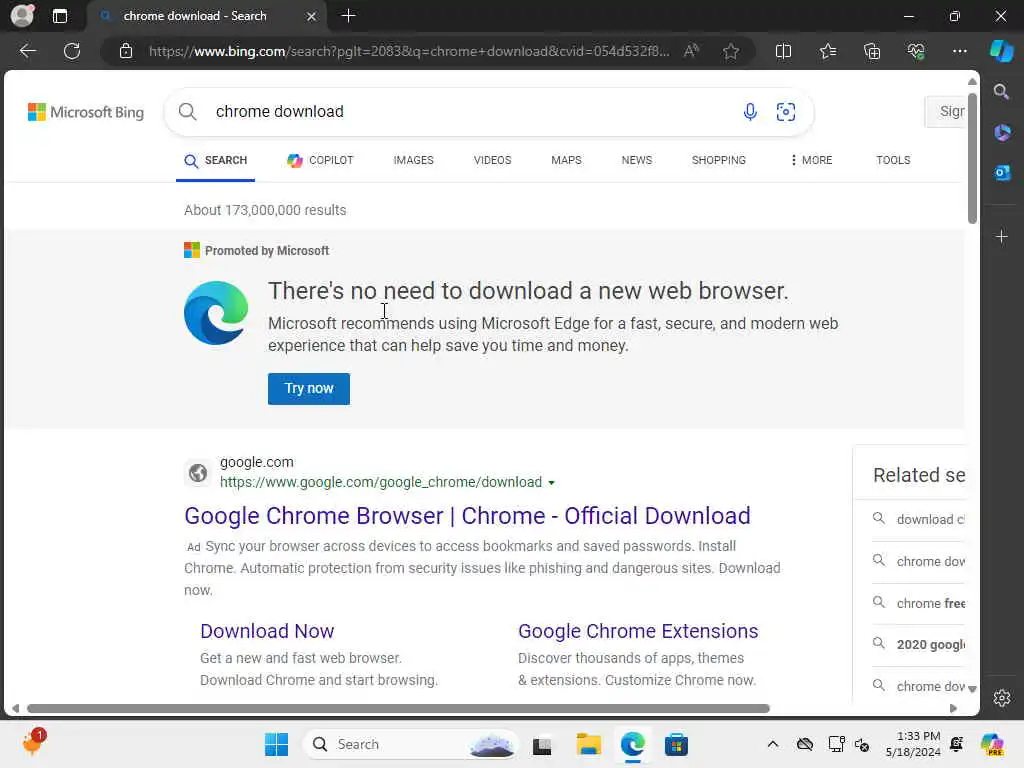The image size is (1024, 768).
Task: Open the TOOLS options
Action: [893, 161]
